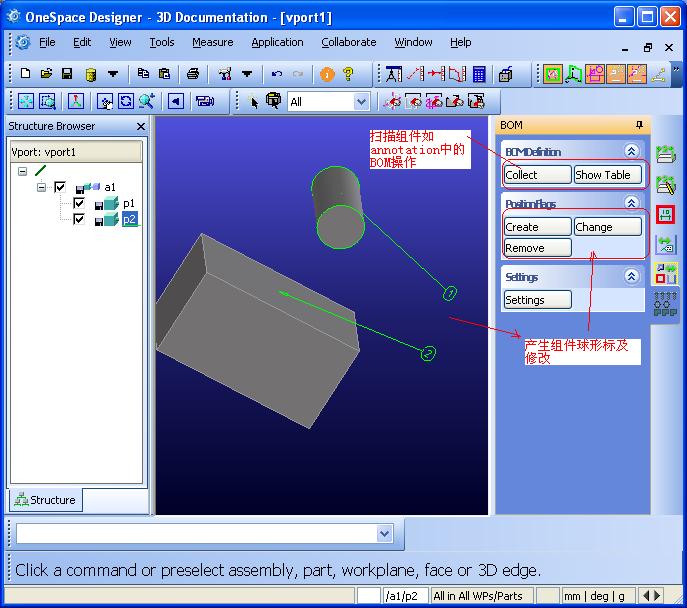Viewport: 687px width, 608px height.
Task: Click the Undo arrow icon
Action: click(x=276, y=74)
